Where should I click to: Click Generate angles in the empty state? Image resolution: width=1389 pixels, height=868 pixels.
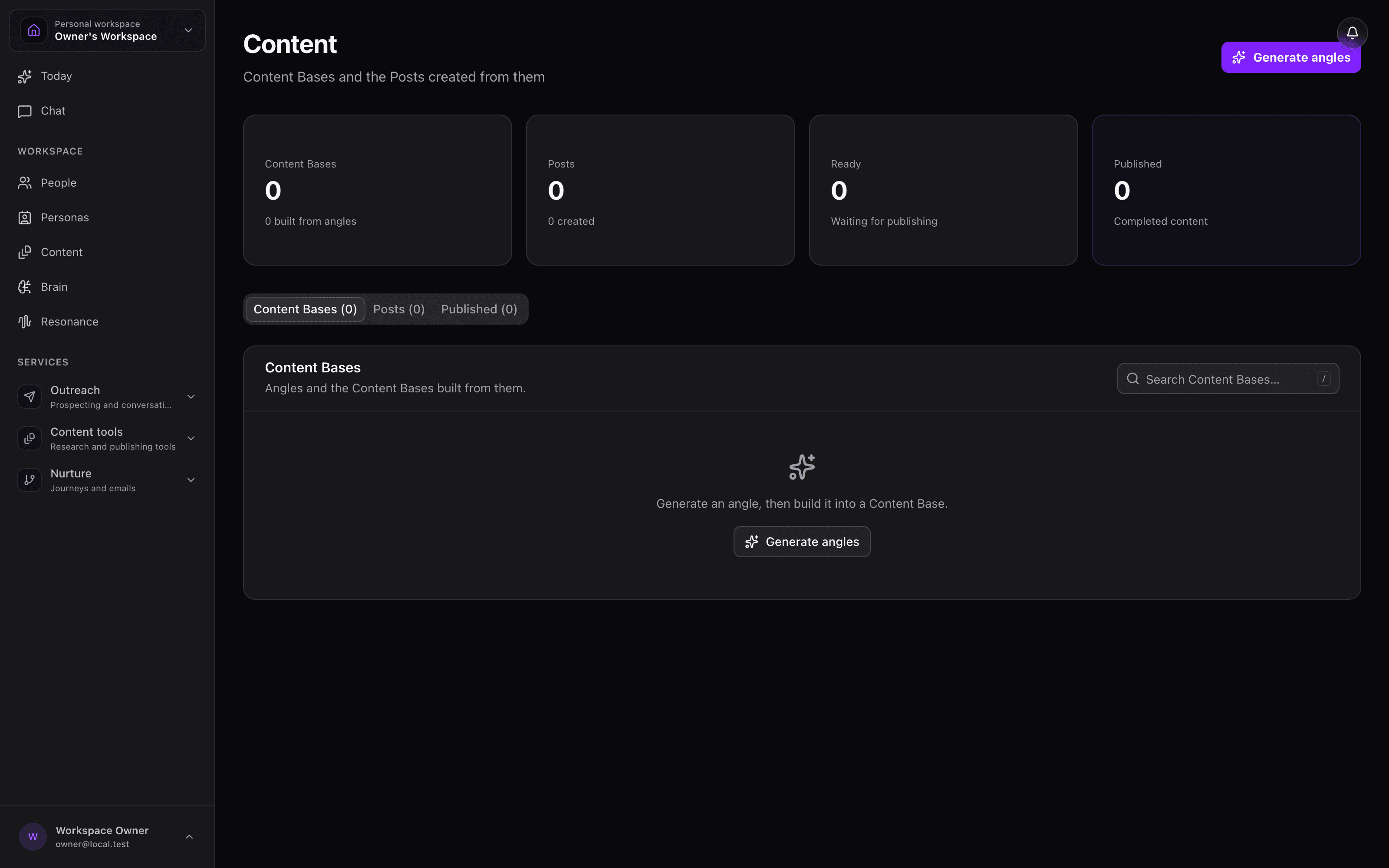click(x=802, y=542)
